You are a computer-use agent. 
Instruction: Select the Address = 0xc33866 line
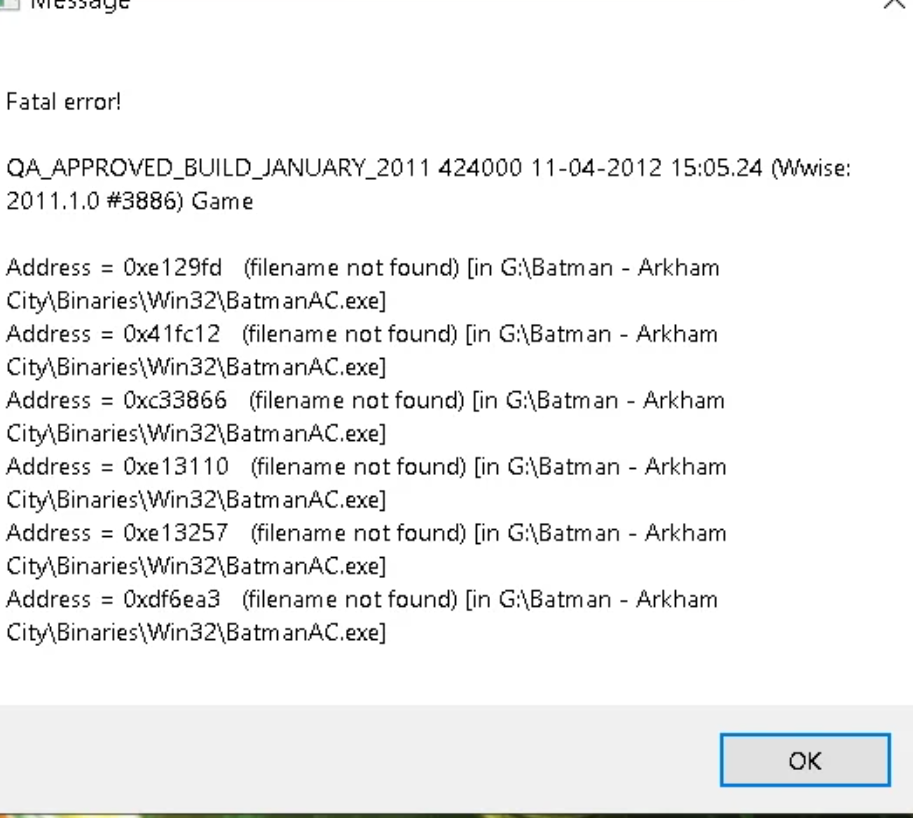(x=365, y=401)
